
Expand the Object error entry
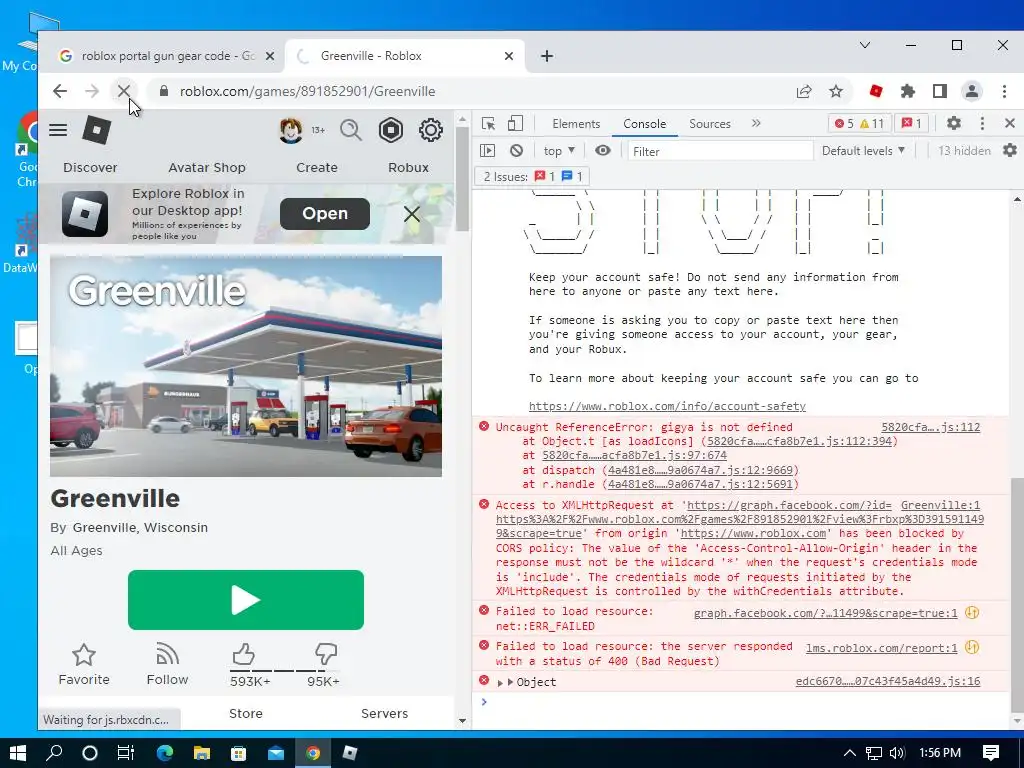500,682
